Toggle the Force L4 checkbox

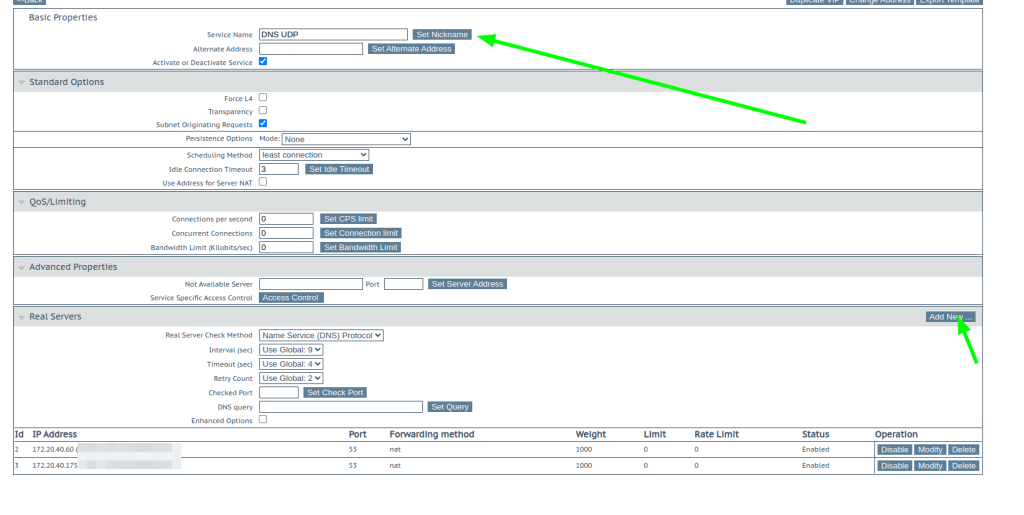click(263, 98)
